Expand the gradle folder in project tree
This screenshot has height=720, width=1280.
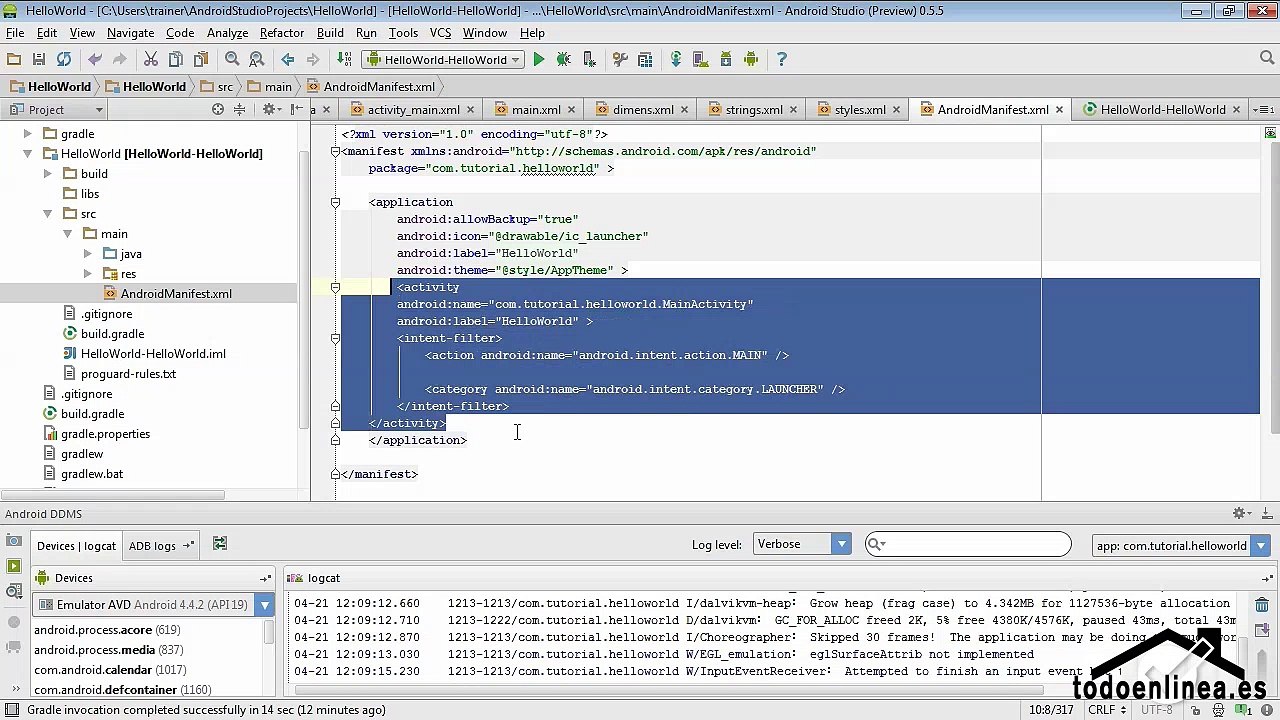[x=27, y=134]
